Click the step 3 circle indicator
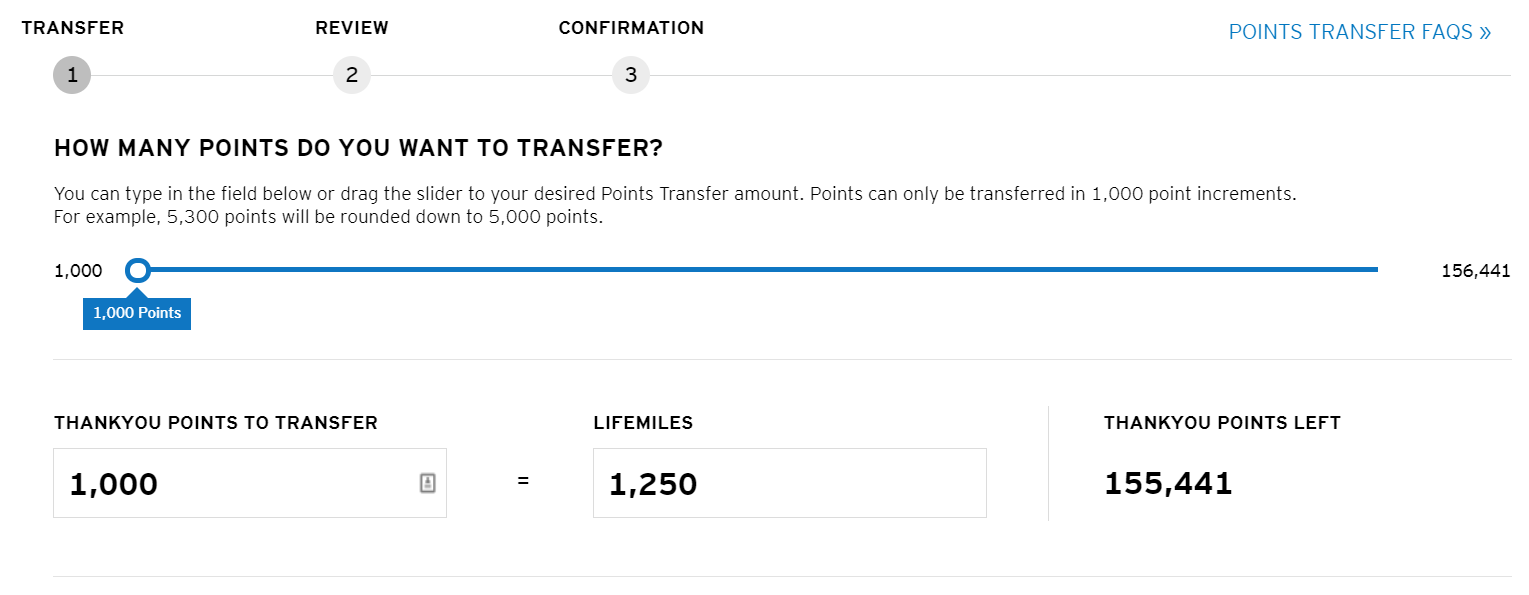 coord(631,75)
